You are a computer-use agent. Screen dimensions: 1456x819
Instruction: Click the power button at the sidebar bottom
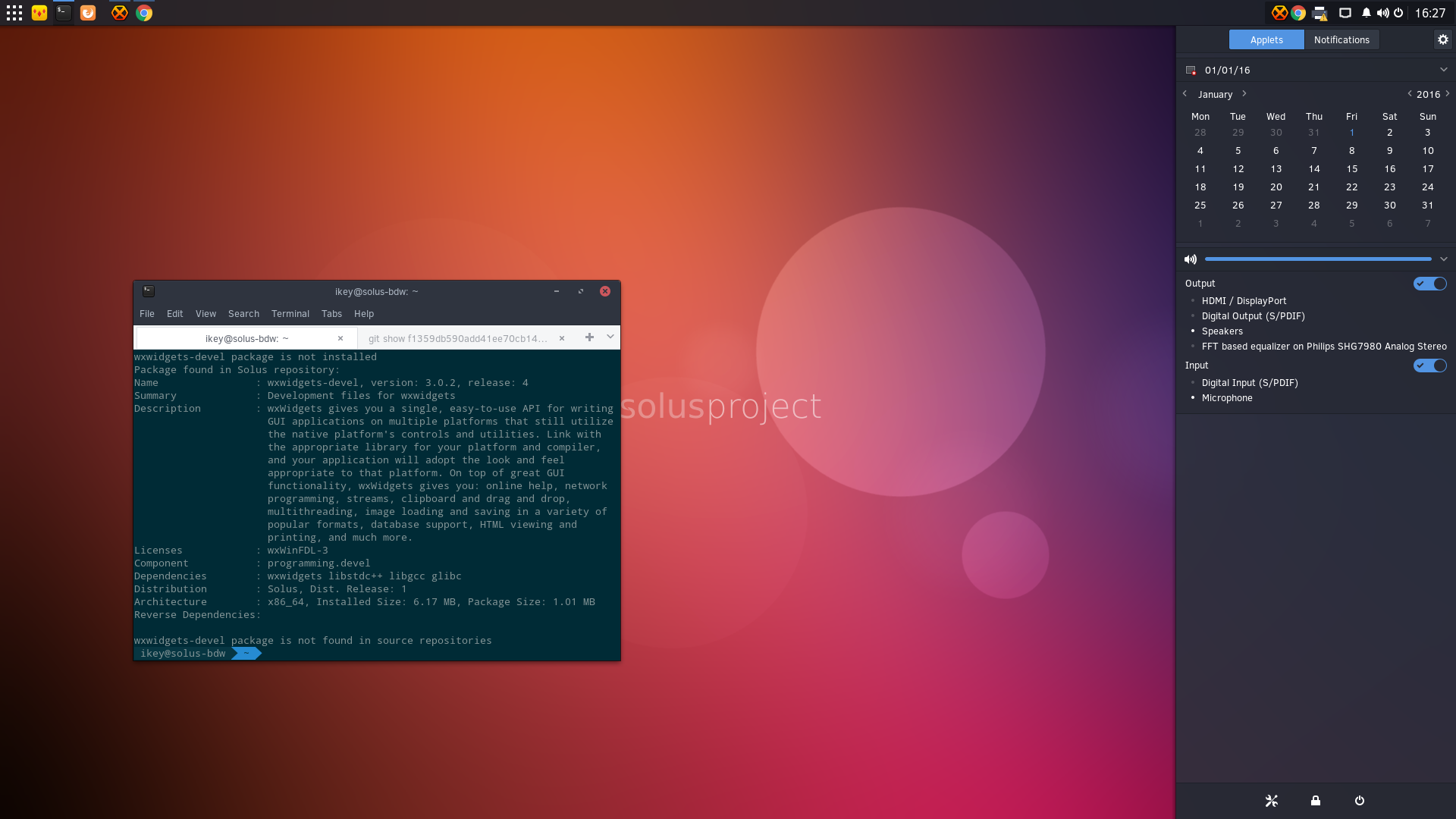coord(1360,801)
